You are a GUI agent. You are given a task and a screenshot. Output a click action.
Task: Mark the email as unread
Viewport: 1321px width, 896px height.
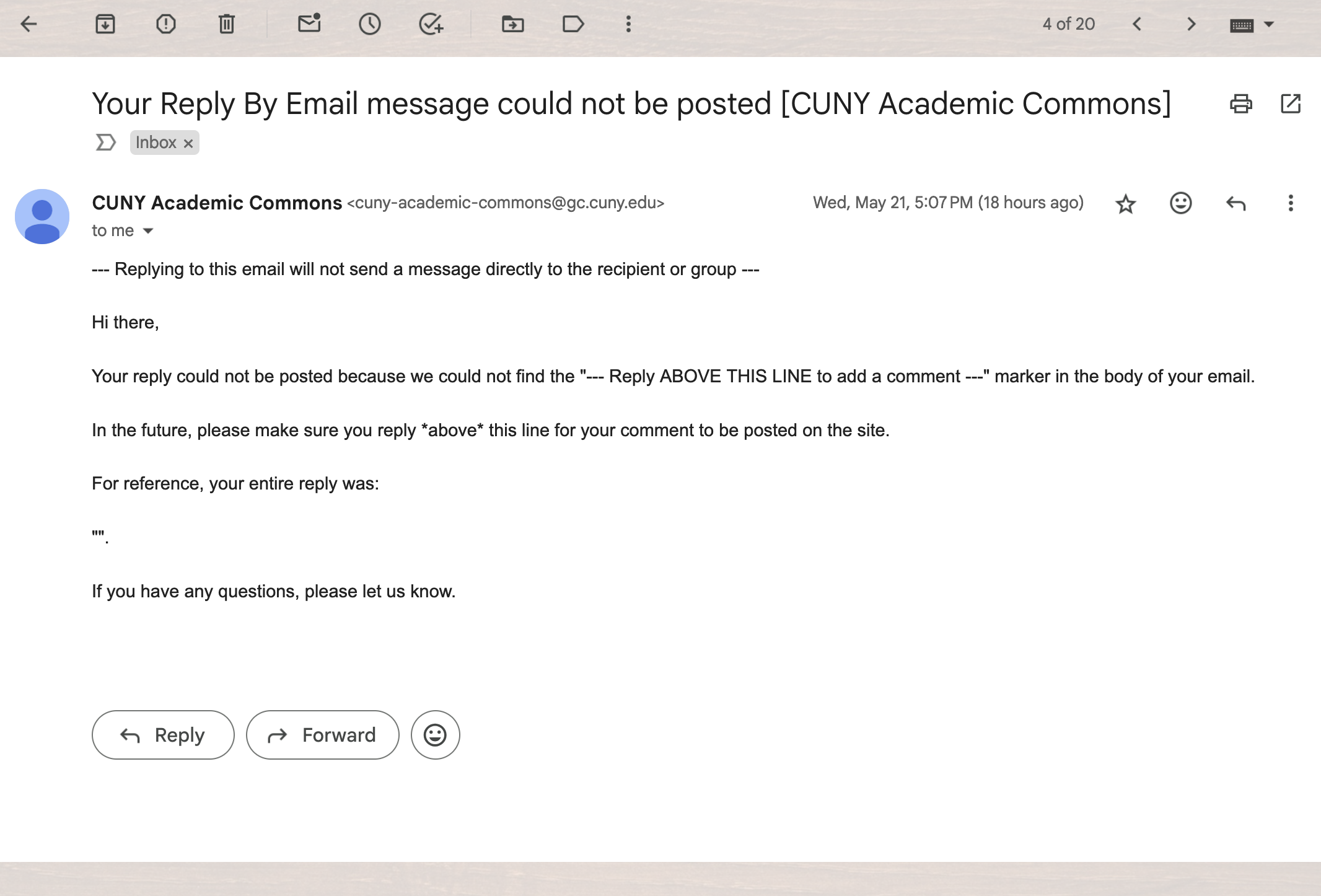(x=309, y=24)
